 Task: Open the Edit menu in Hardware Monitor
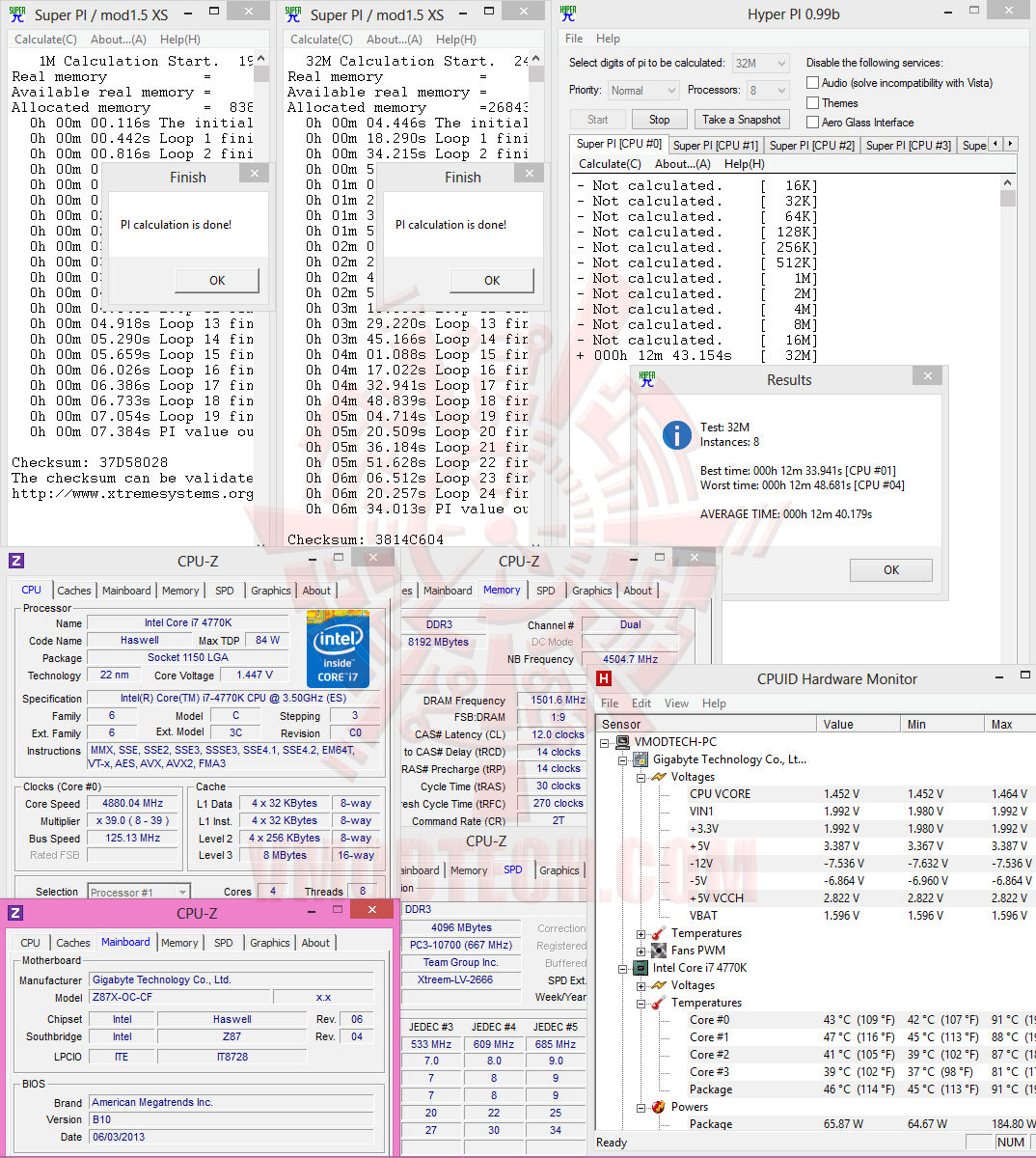641,703
